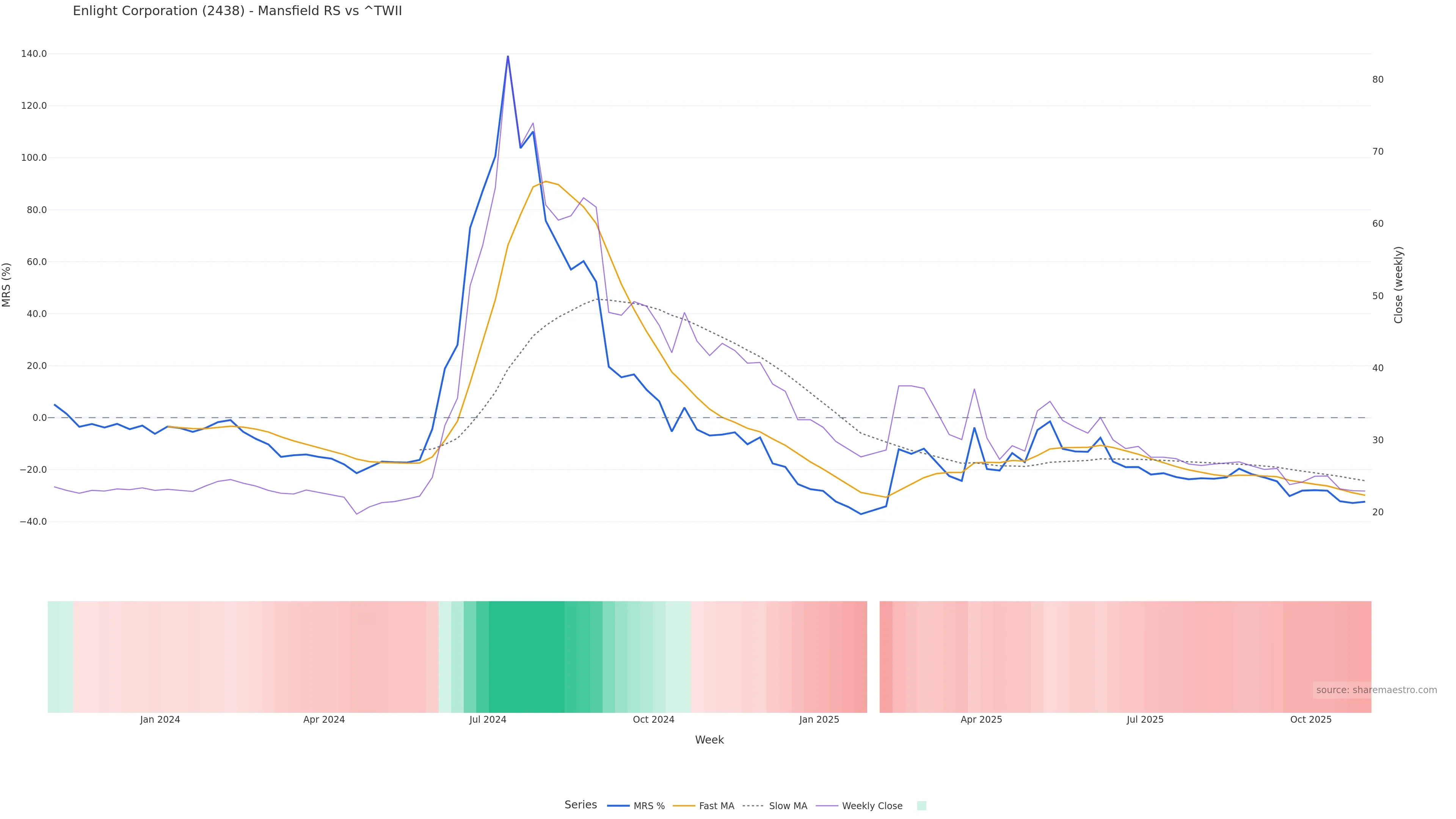Click the dotted Slow MA legend line icon
Image resolution: width=1456 pixels, height=819 pixels.
coord(753,805)
